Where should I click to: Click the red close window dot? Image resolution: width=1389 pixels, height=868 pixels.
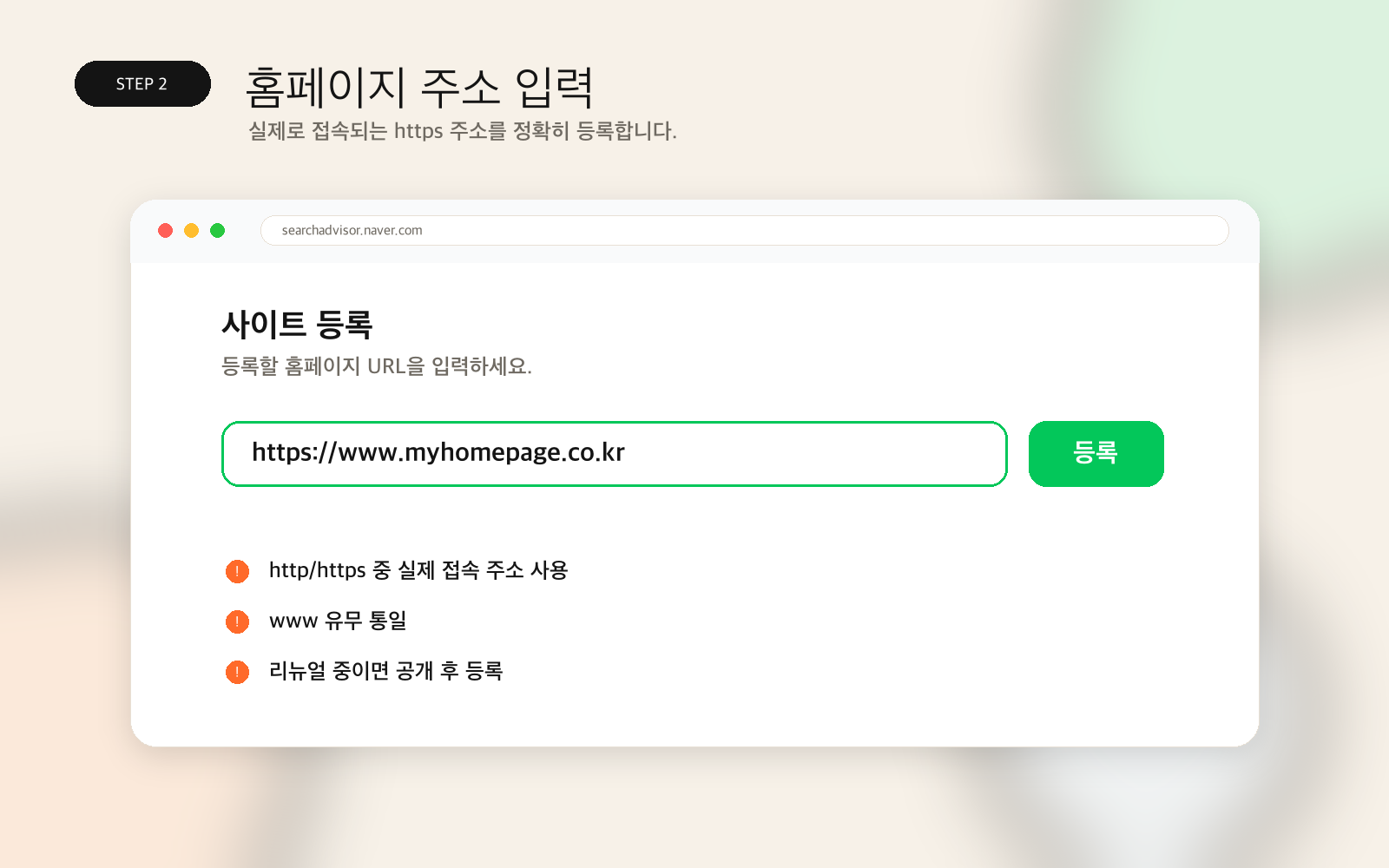pyautogui.click(x=166, y=230)
